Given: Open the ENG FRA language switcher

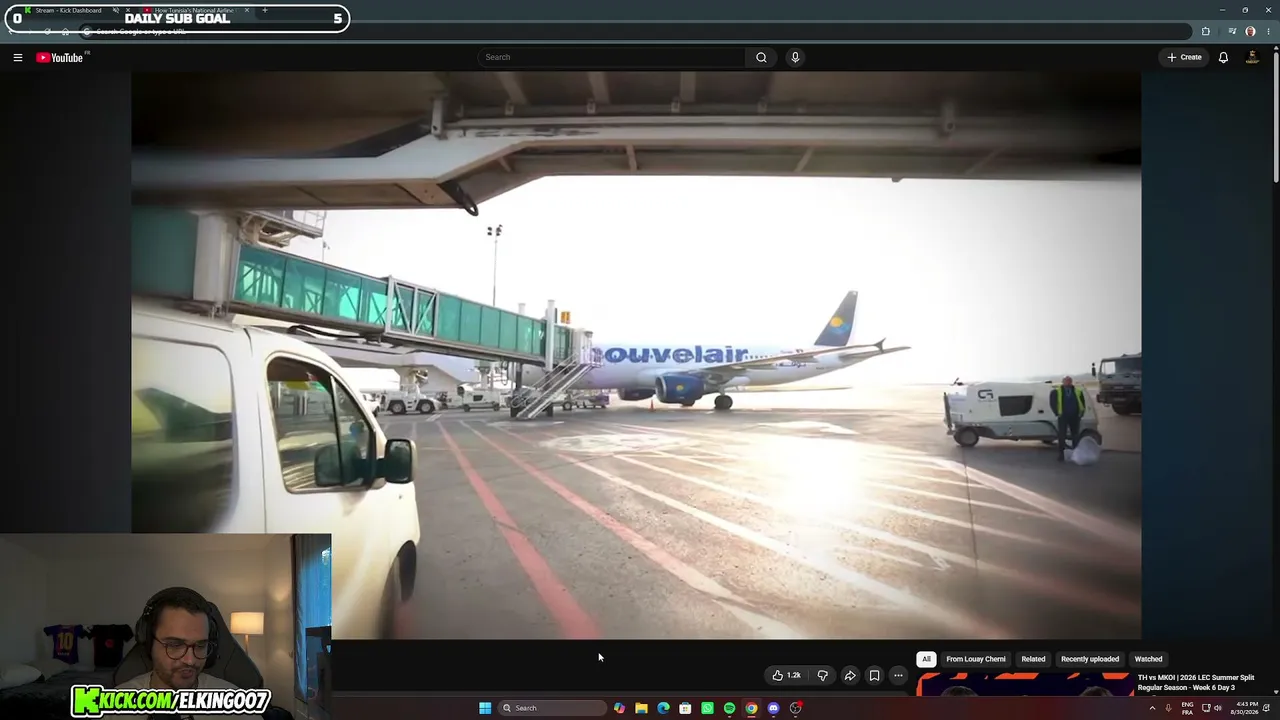Looking at the screenshot, I should pos(1187,708).
